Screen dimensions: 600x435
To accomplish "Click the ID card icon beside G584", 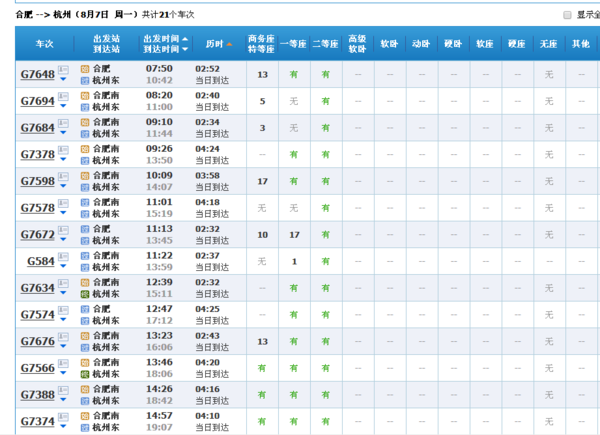I will 63,256.
